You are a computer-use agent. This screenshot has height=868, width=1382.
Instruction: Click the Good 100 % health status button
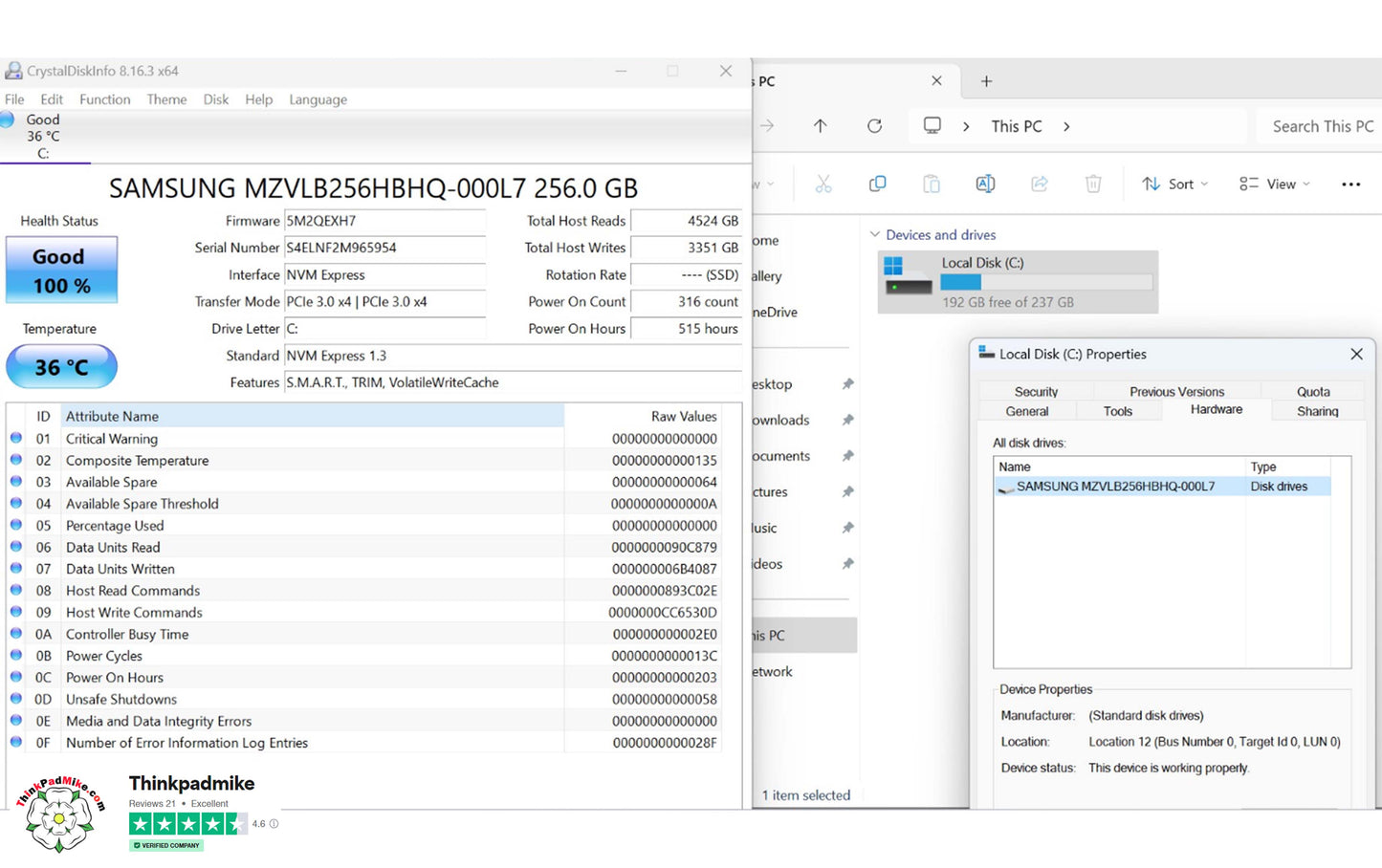61,271
